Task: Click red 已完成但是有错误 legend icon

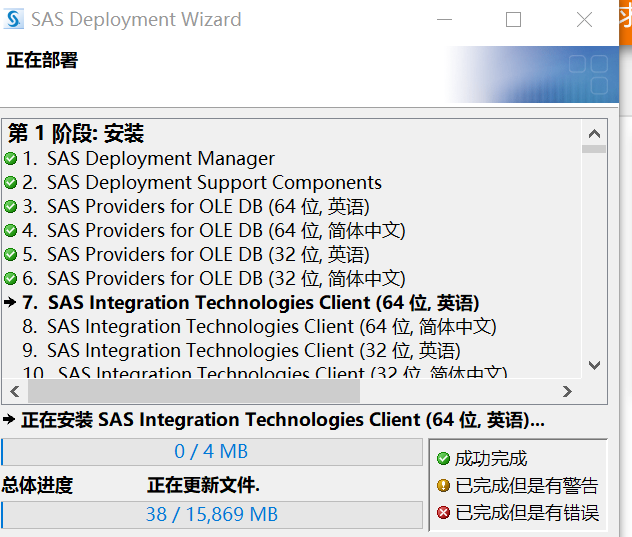Action: 443,513
